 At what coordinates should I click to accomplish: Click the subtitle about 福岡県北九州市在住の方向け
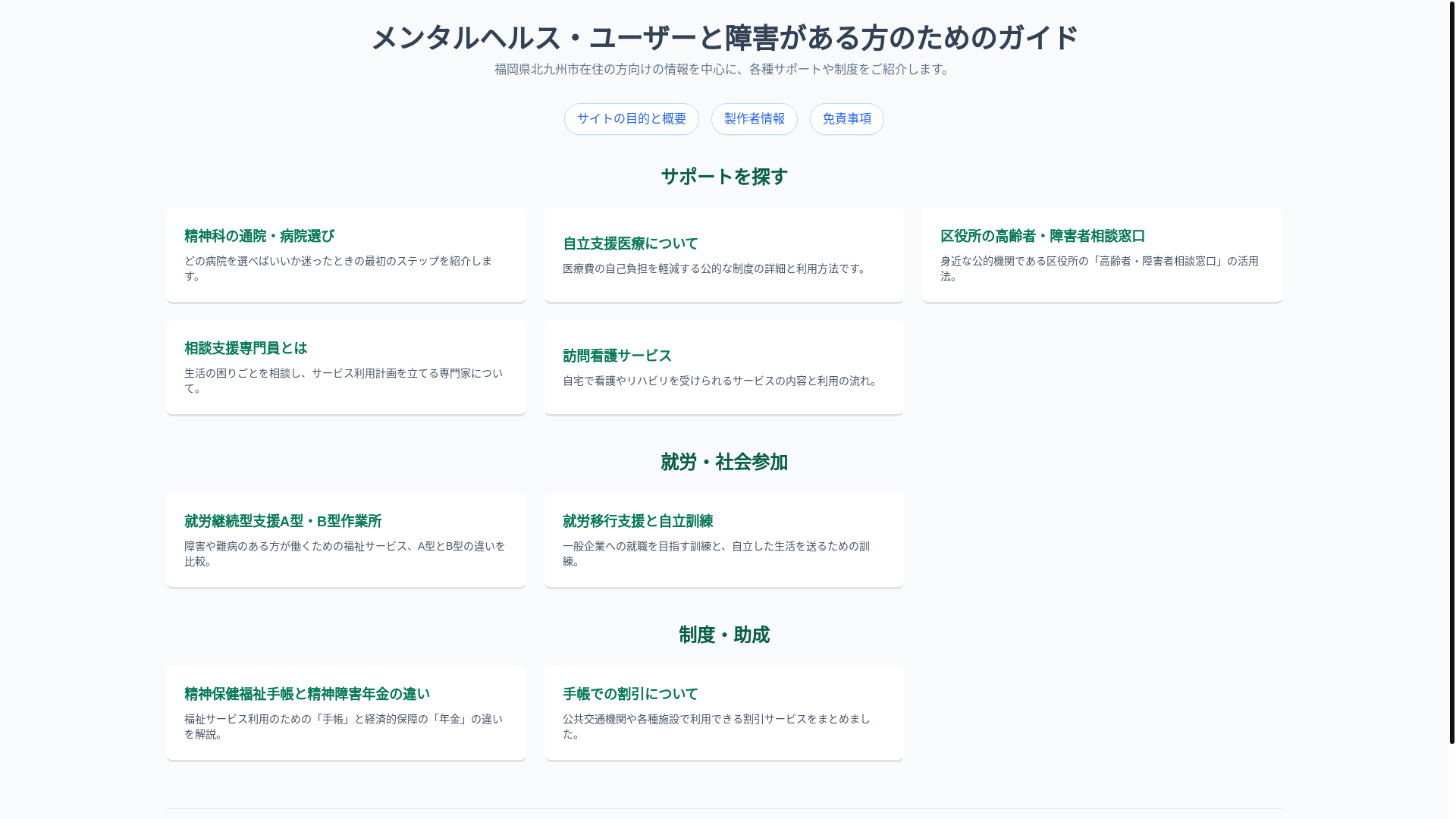pyautogui.click(x=724, y=69)
